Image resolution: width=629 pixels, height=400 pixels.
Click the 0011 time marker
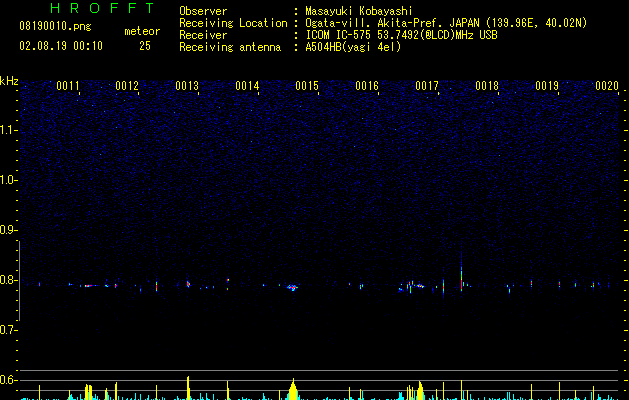(x=68, y=86)
